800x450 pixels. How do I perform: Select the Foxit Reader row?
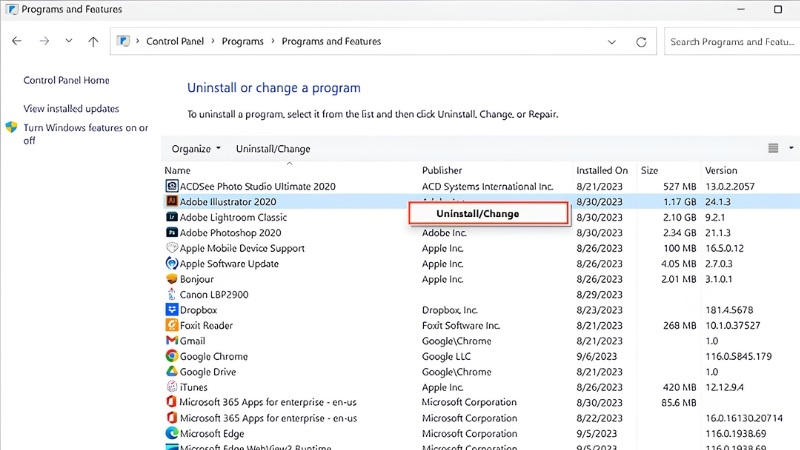point(481,325)
